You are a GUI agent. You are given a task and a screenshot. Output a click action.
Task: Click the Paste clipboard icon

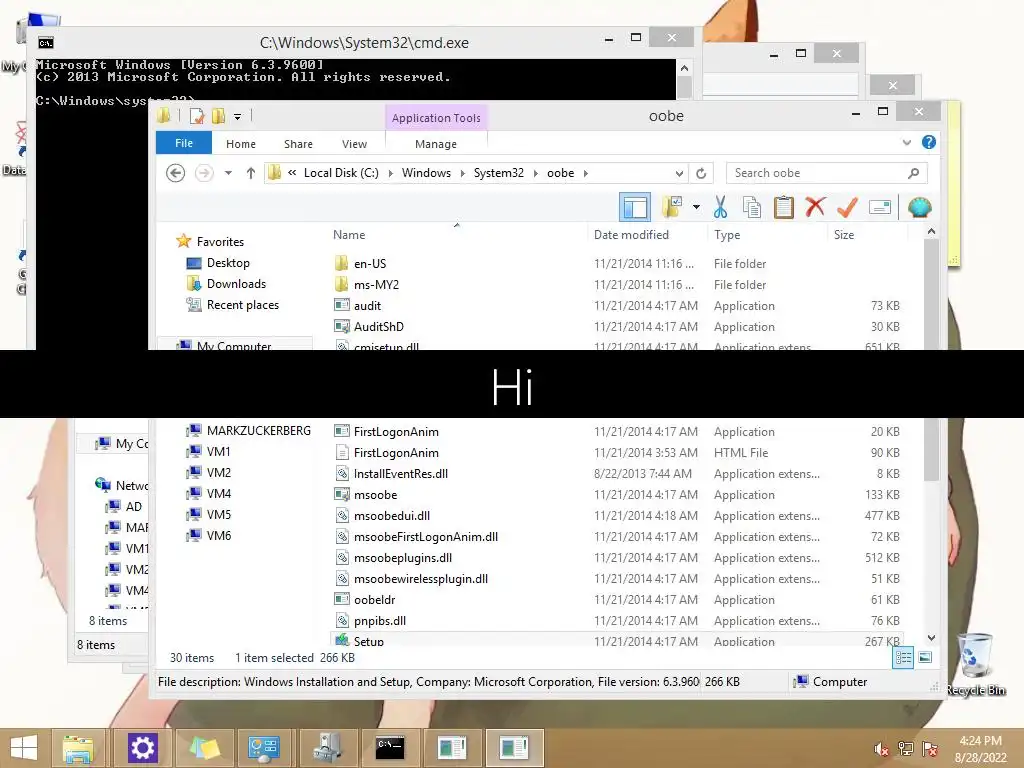[784, 208]
